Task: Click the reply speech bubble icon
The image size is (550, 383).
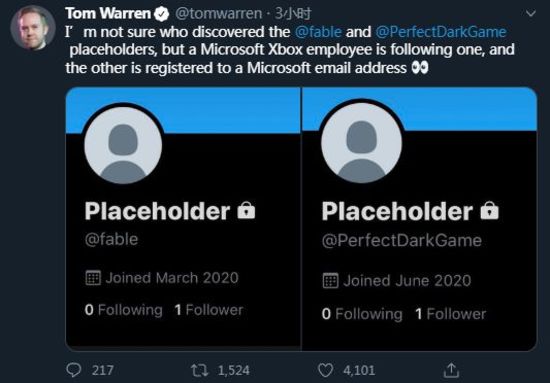Action: click(x=74, y=370)
